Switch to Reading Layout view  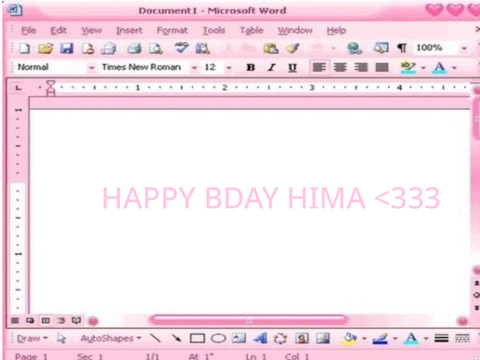click(x=76, y=321)
